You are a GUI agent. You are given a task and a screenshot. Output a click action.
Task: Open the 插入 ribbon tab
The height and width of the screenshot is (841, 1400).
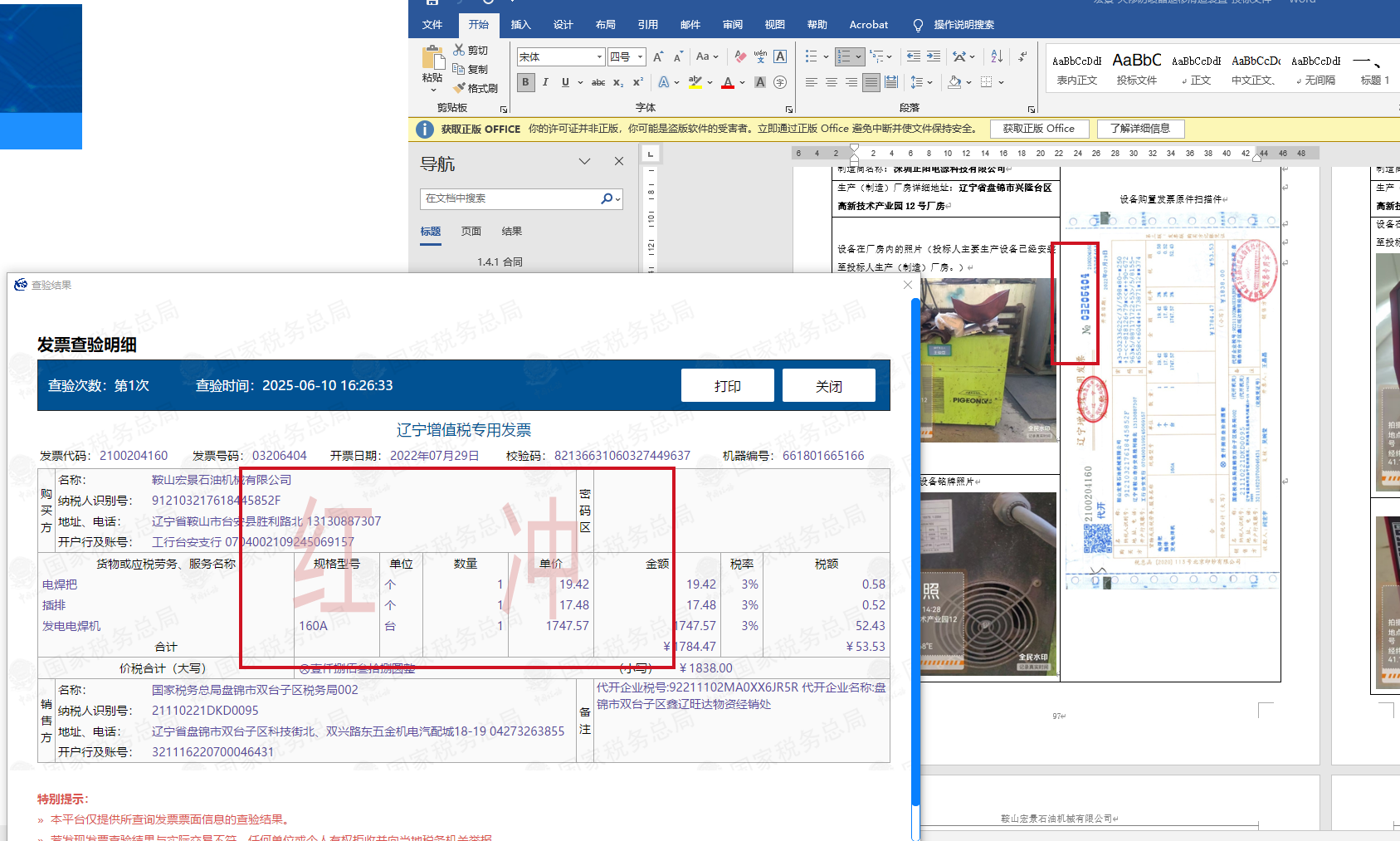520,25
